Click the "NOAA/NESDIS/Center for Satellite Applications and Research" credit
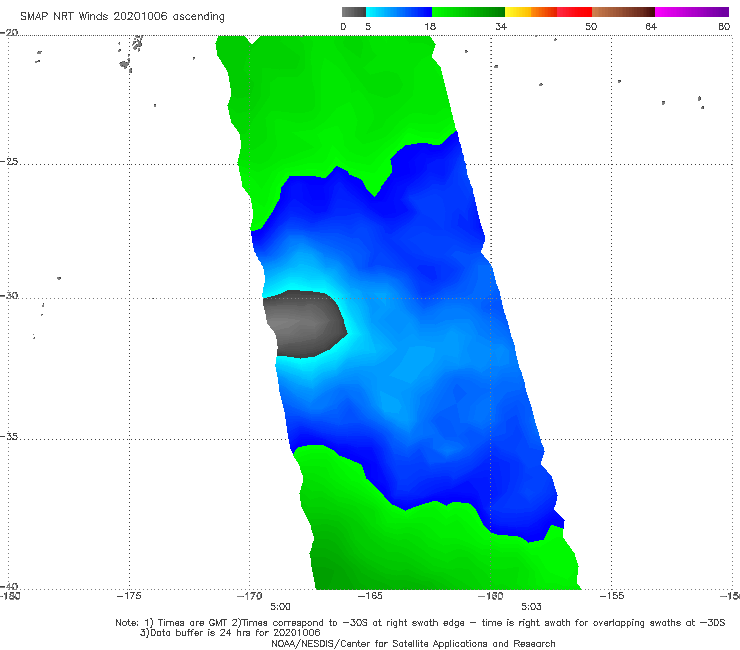The image size is (740, 650). (413, 644)
